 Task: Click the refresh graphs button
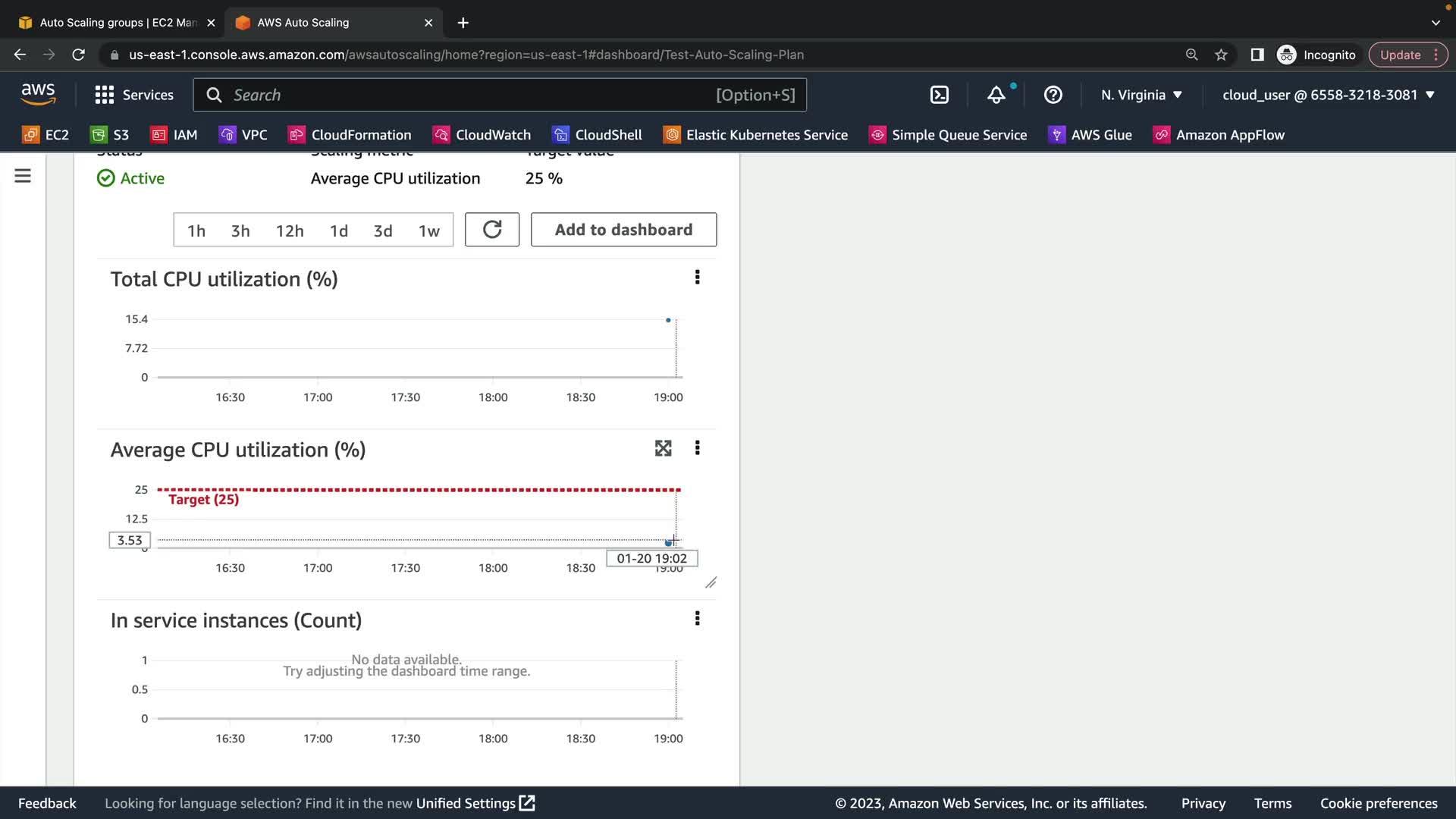(x=491, y=230)
